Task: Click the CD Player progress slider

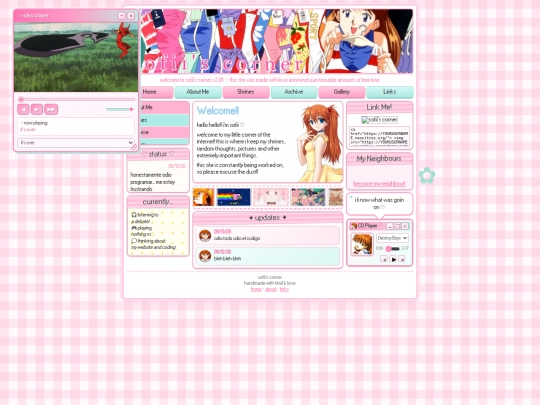Action: (392, 249)
